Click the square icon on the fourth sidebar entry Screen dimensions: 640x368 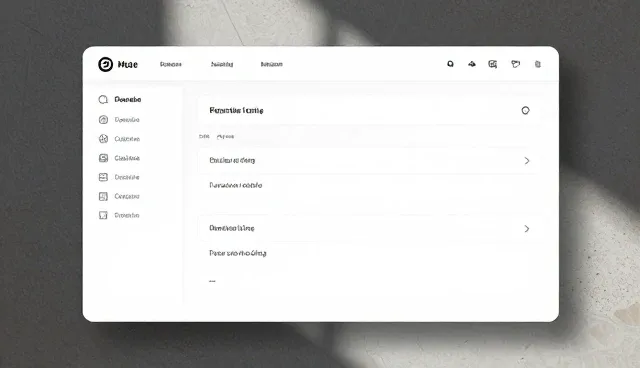(x=103, y=158)
